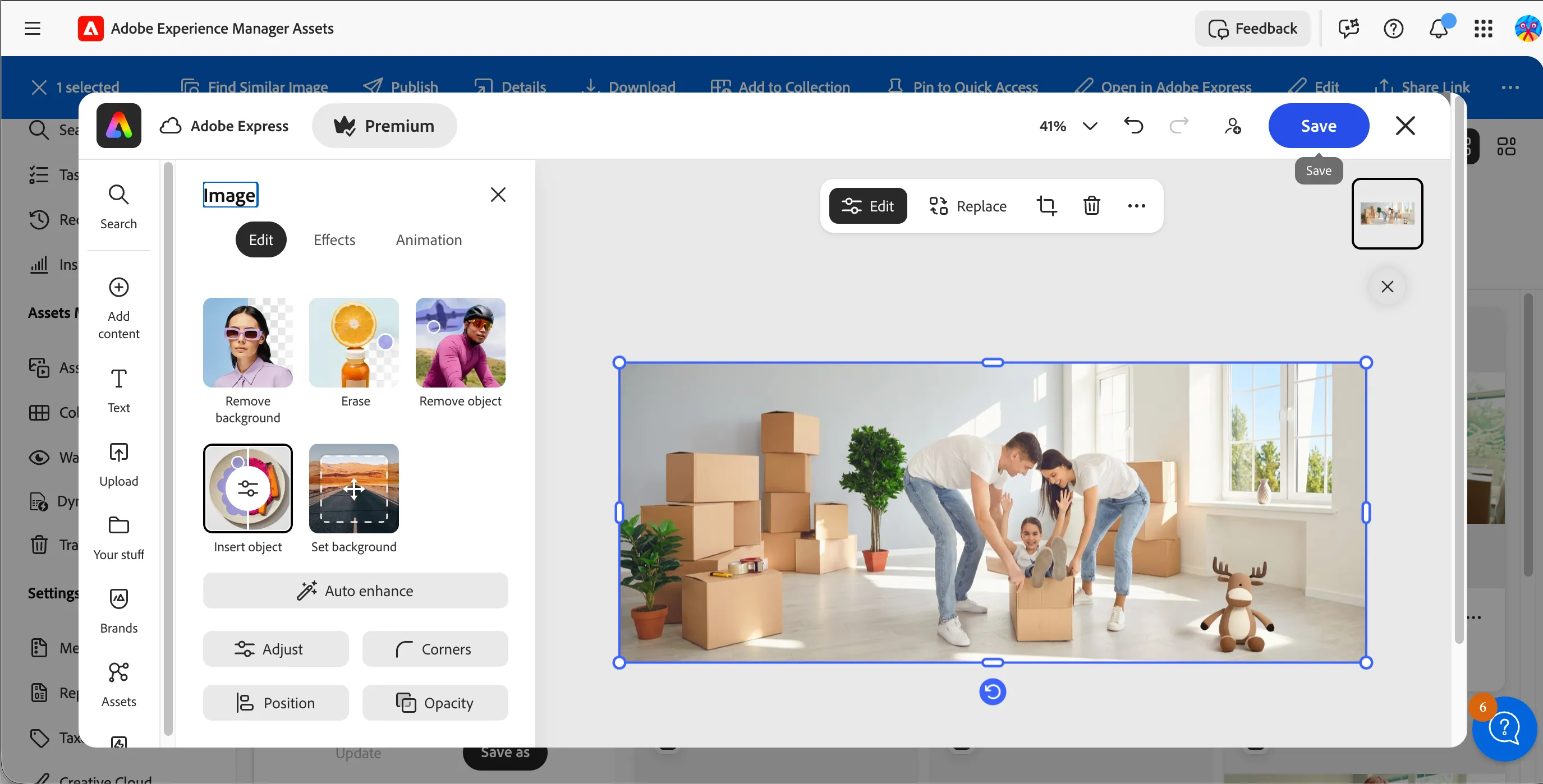The width and height of the screenshot is (1543, 784).
Task: Open the Brands panel
Action: [x=118, y=611]
